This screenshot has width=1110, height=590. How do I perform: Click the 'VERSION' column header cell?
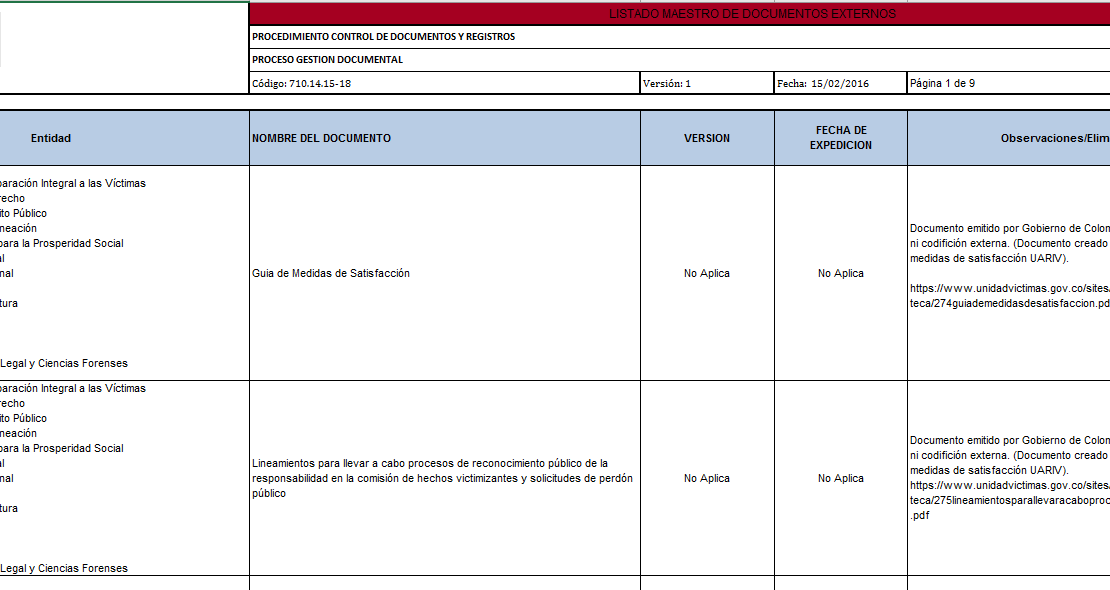[x=707, y=138]
